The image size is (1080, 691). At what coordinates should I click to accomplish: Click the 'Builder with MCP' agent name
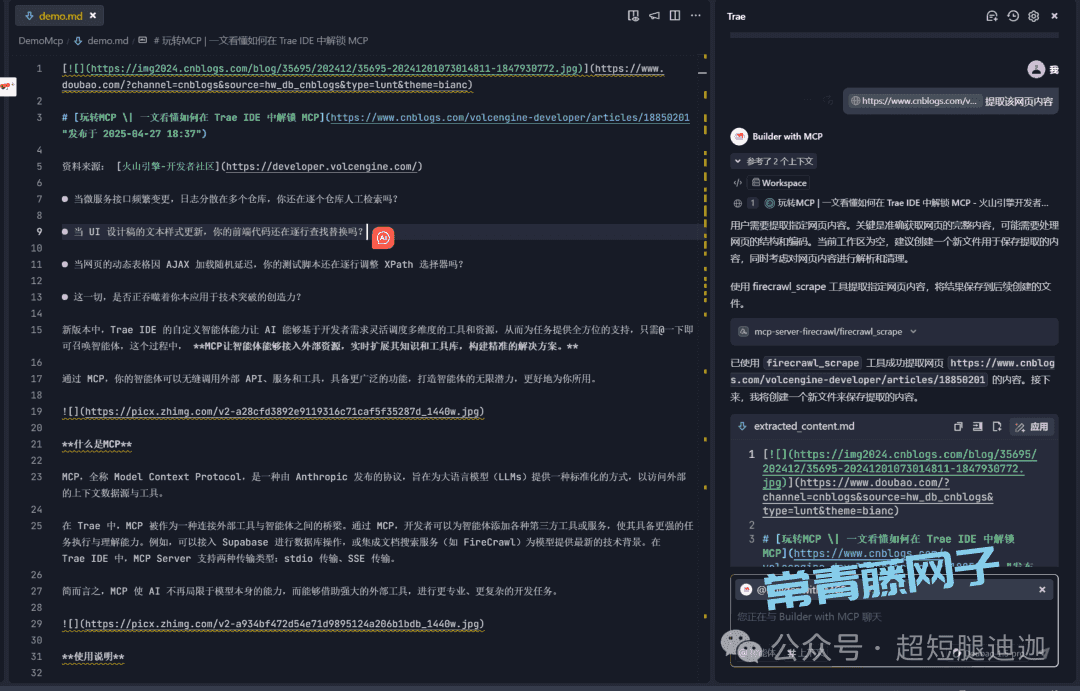[x=787, y=136]
